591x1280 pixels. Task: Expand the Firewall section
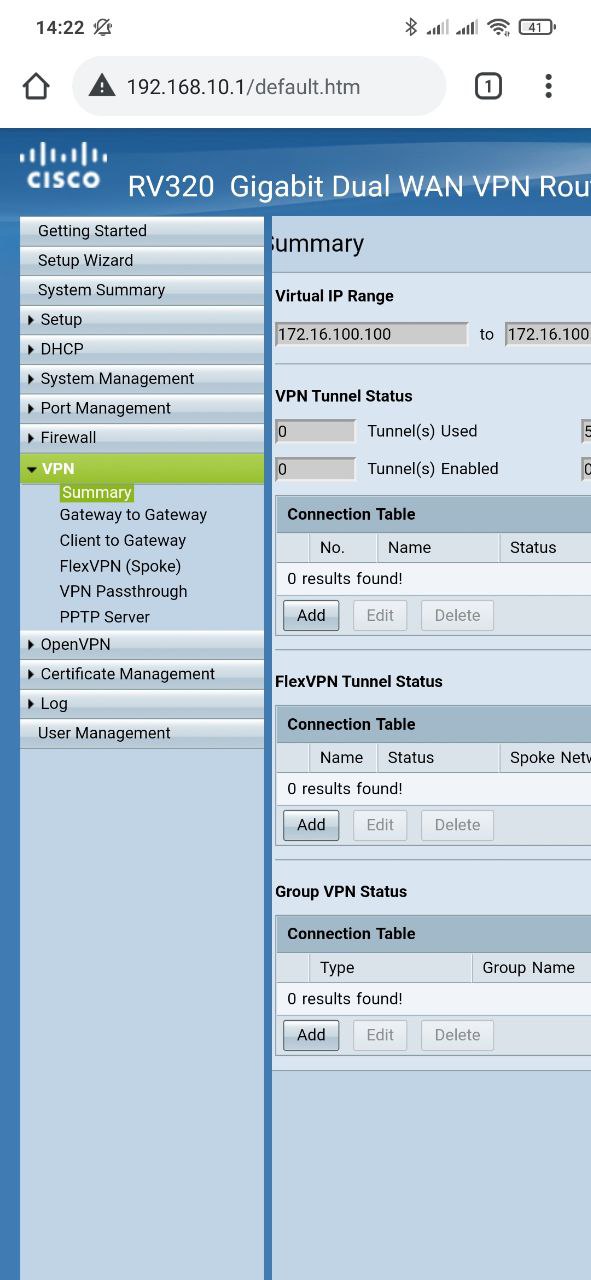pyautogui.click(x=142, y=437)
